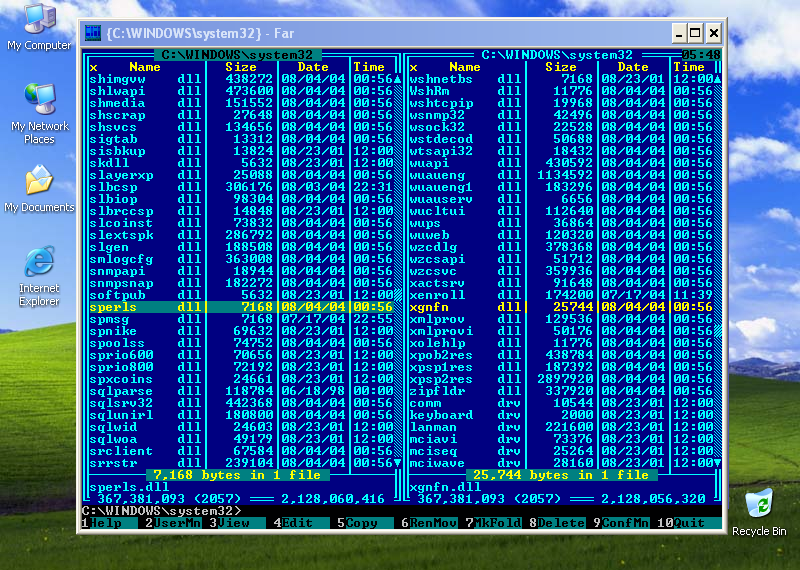Open My Documents desktop folder icon

click(x=39, y=189)
